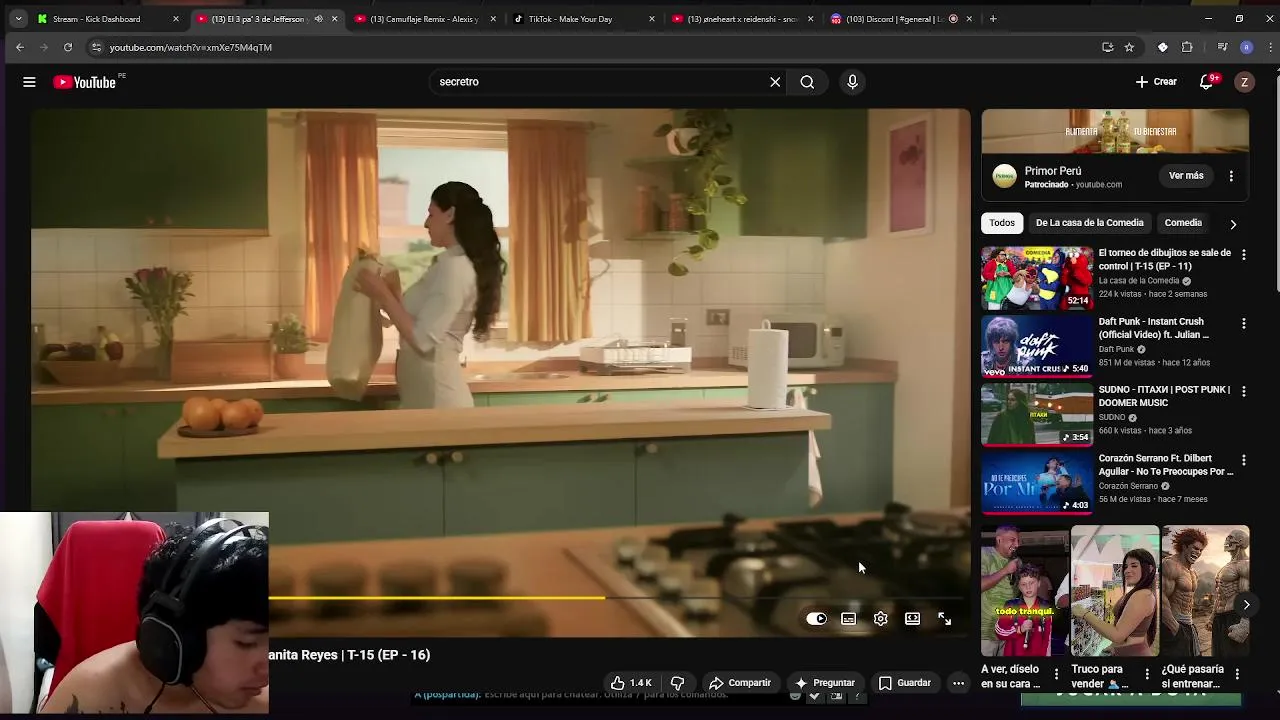Open the Primor Perú channel avatar
1280x720 pixels.
click(x=1004, y=177)
